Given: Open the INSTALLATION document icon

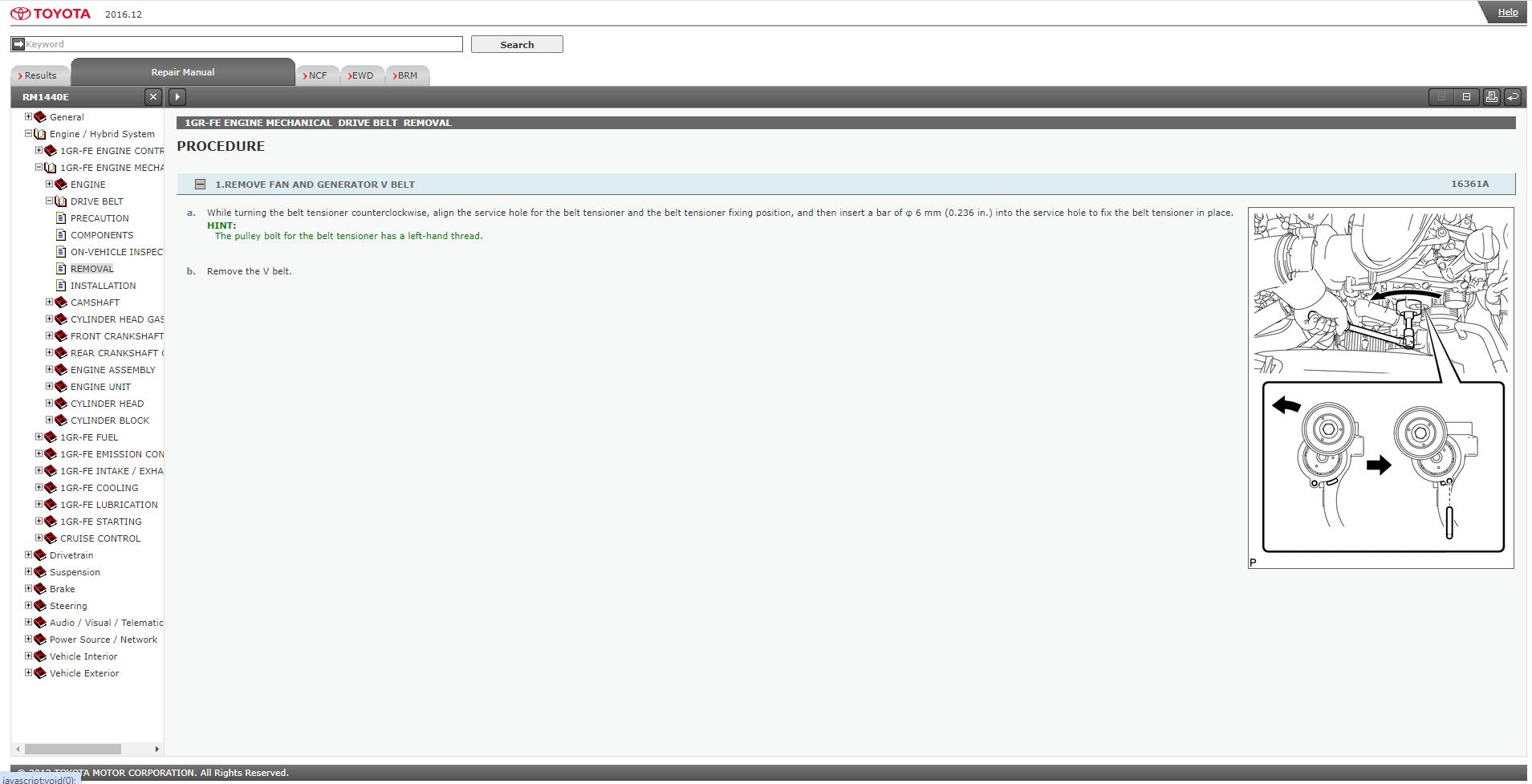Looking at the screenshot, I should (61, 286).
